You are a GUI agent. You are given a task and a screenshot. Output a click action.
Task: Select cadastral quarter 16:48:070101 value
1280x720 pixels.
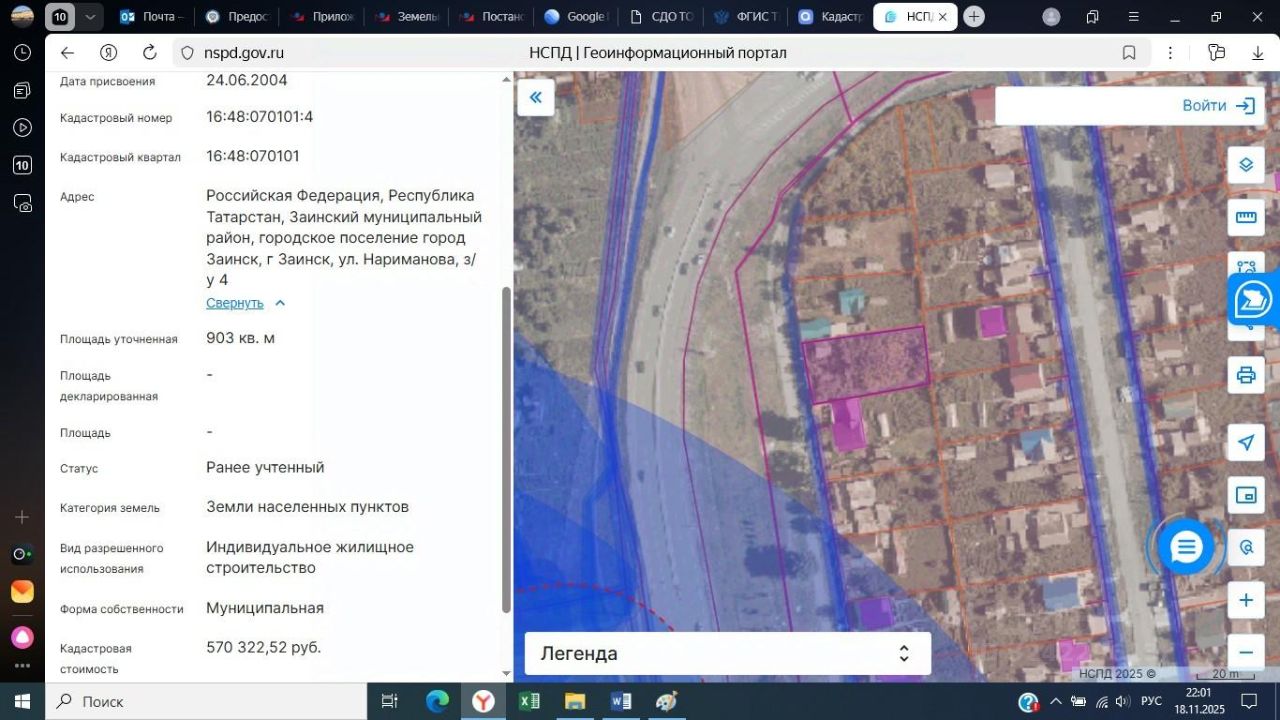point(253,156)
